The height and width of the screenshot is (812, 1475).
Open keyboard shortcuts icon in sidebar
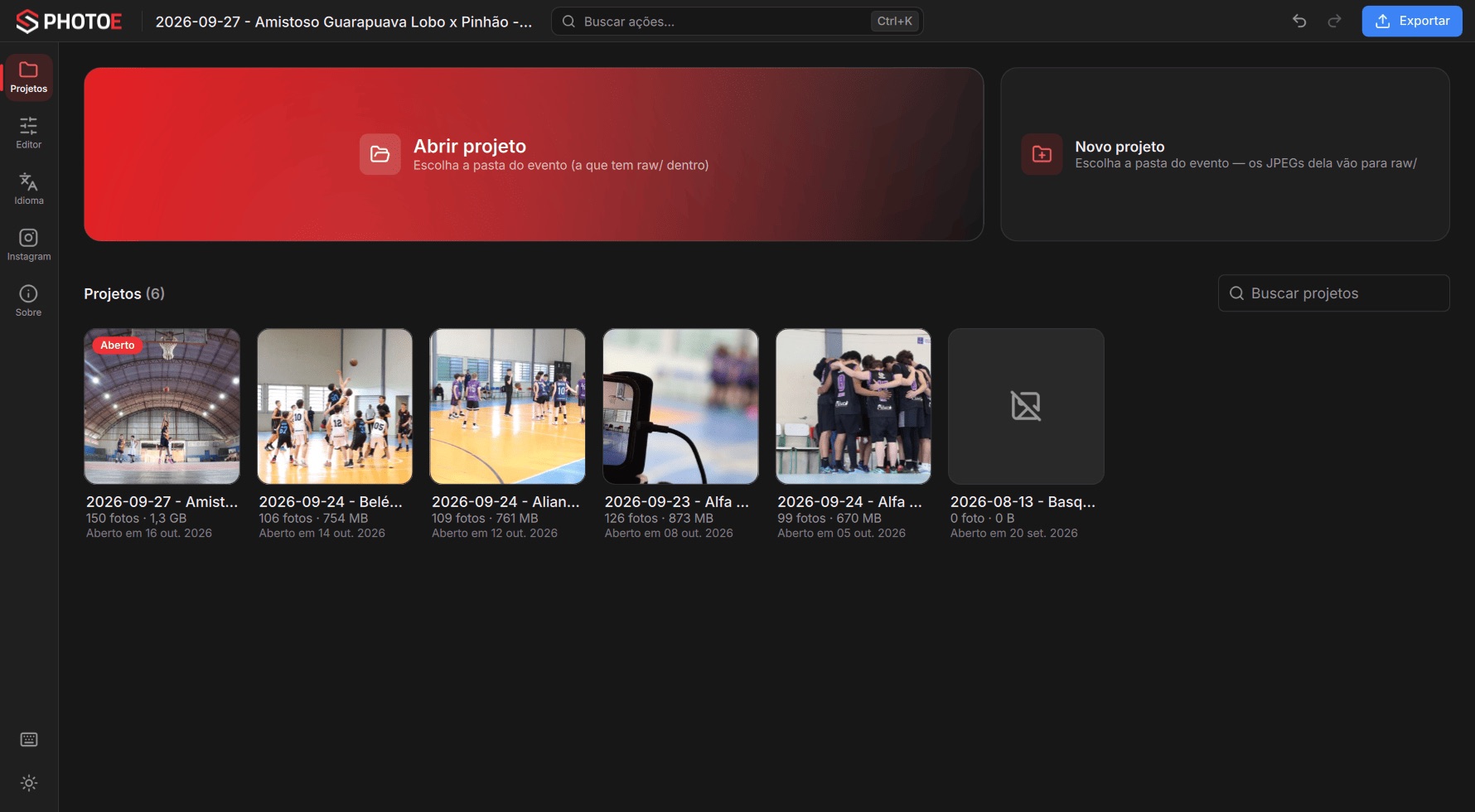coord(29,740)
